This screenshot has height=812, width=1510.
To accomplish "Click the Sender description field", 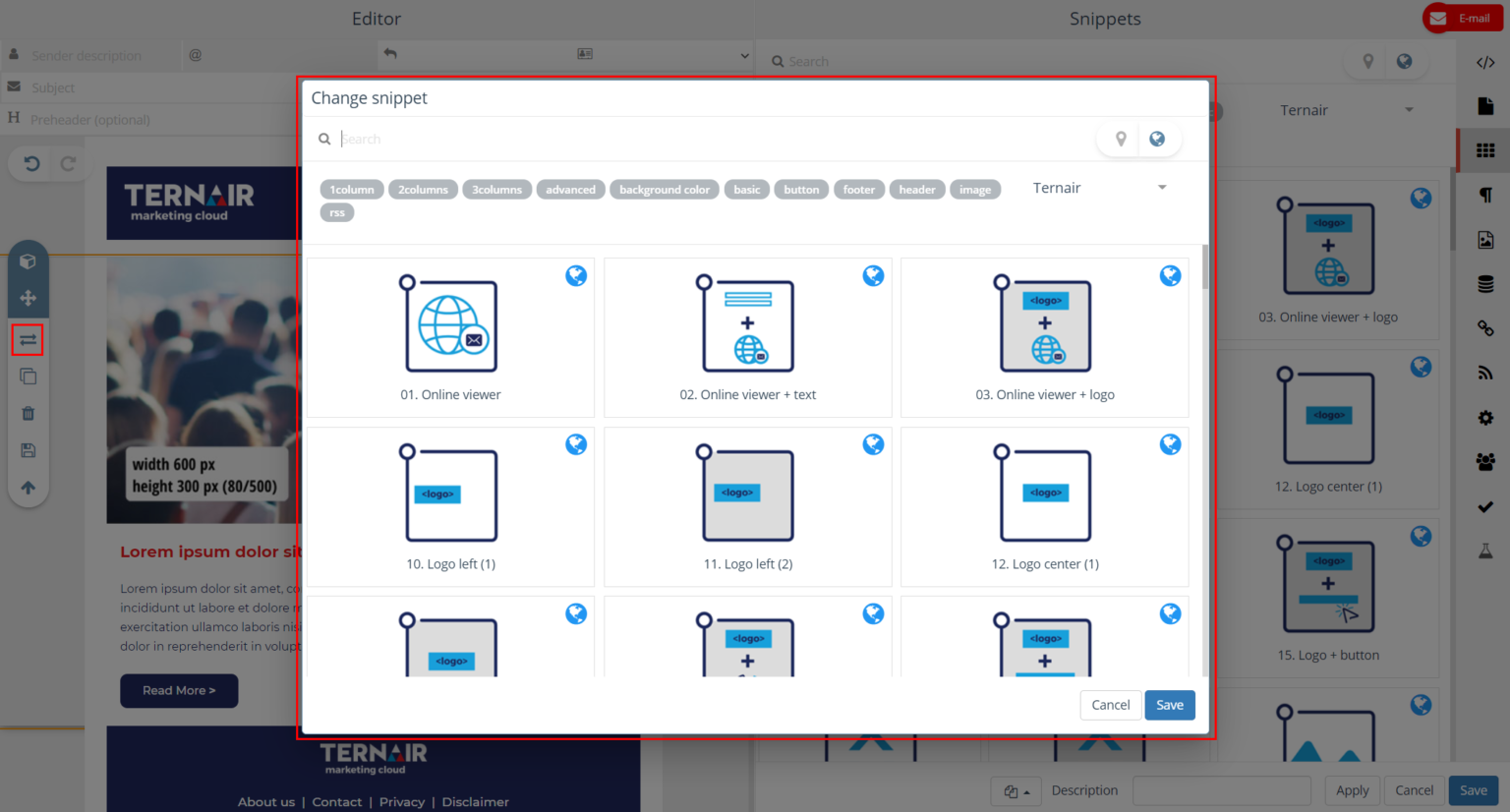I will (103, 56).
